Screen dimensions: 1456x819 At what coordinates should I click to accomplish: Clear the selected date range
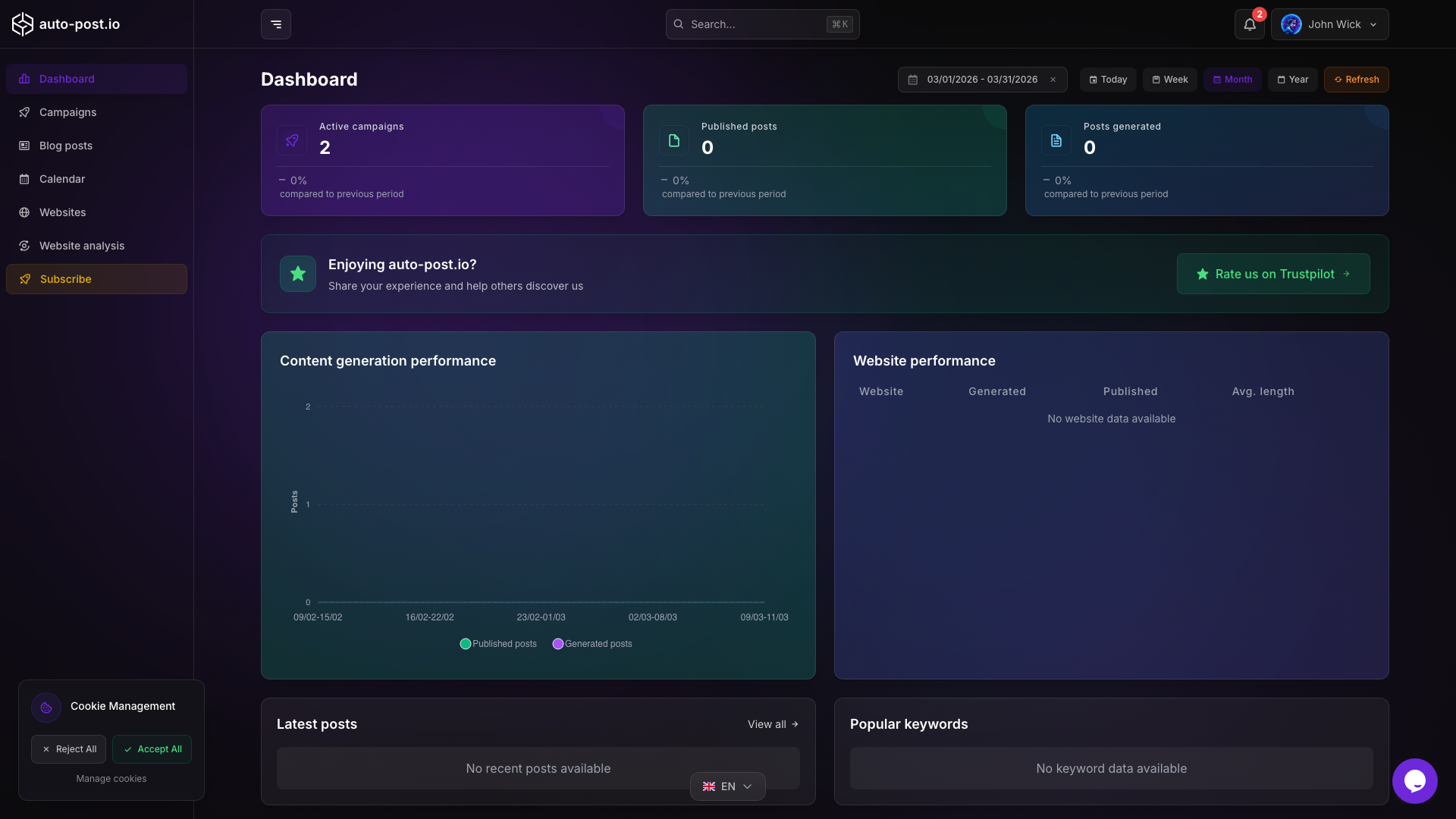[x=1053, y=79]
